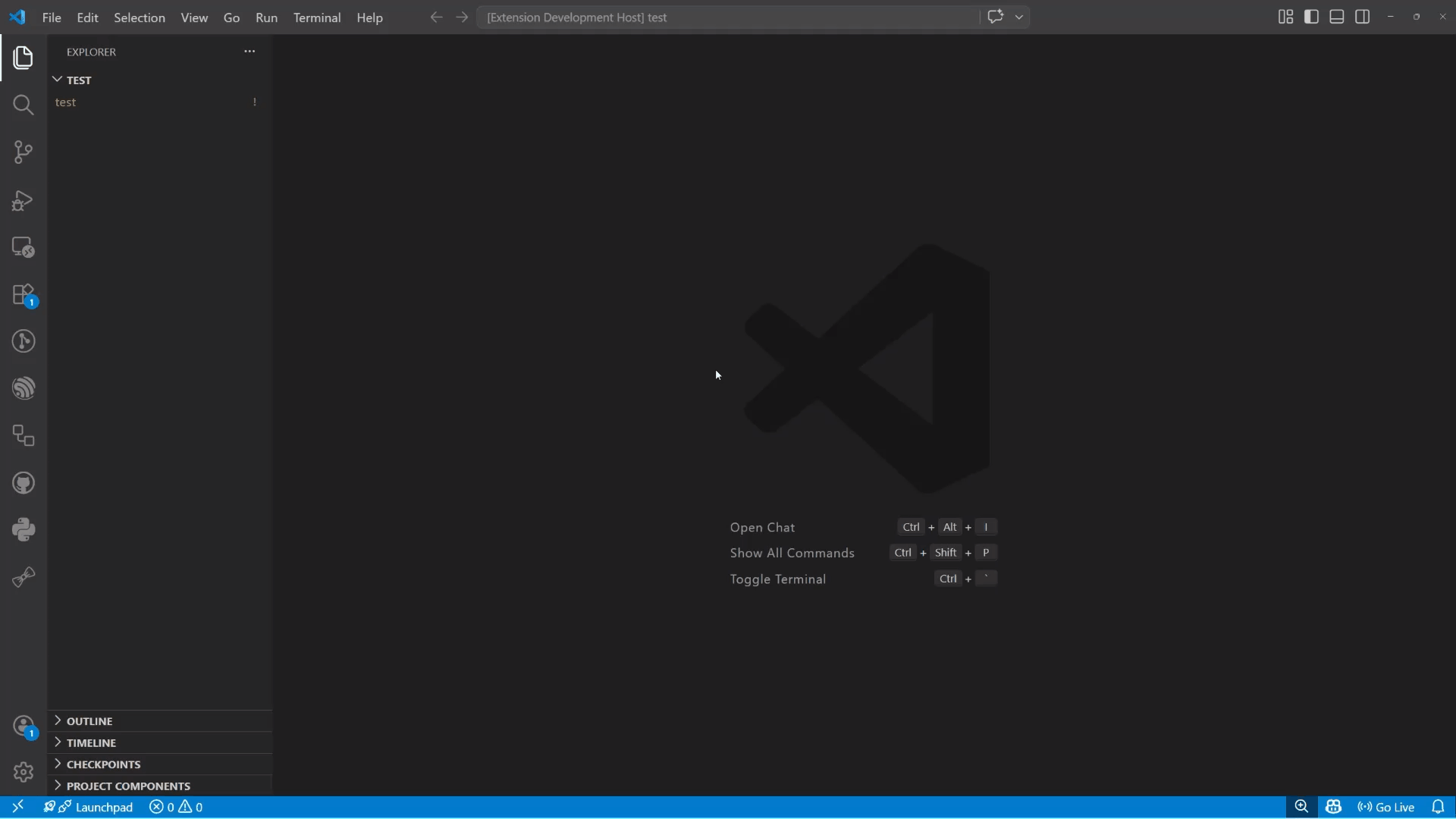
Task: Open the File menu
Action: [52, 17]
